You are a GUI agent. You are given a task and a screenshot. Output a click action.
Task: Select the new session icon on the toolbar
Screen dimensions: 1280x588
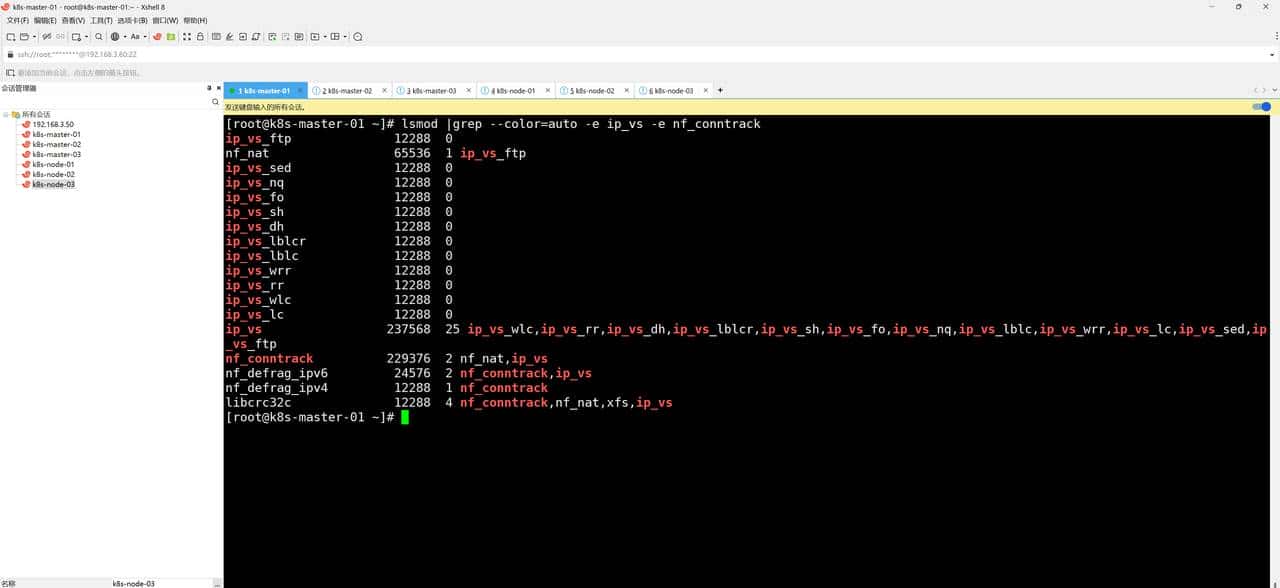pyautogui.click(x=9, y=36)
